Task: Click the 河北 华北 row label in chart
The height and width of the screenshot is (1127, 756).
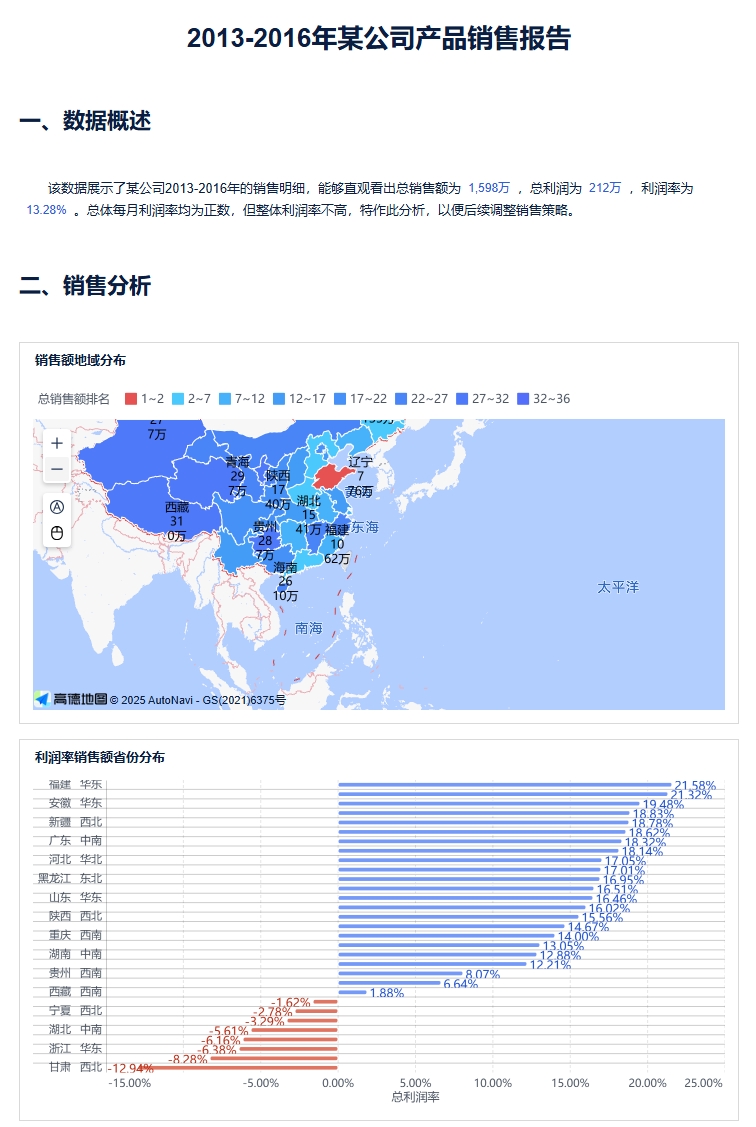Action: pos(75,860)
